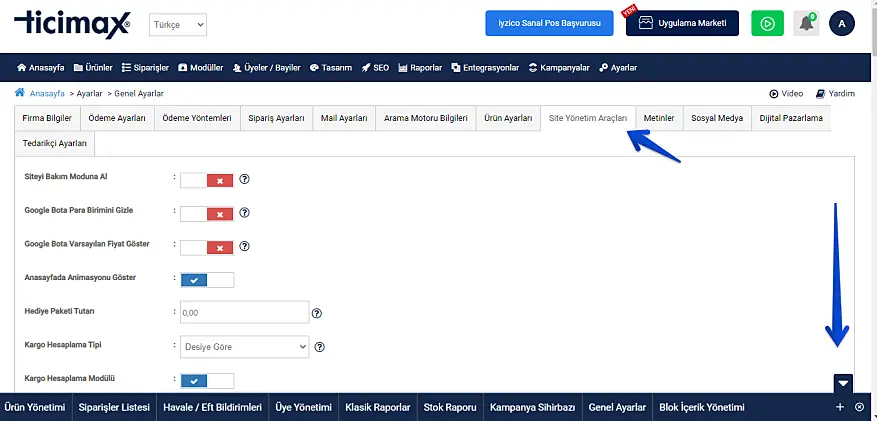Viewport: 877px width, 421px height.
Task: Click the Anasayfa breadcrumb link
Action: pos(47,94)
